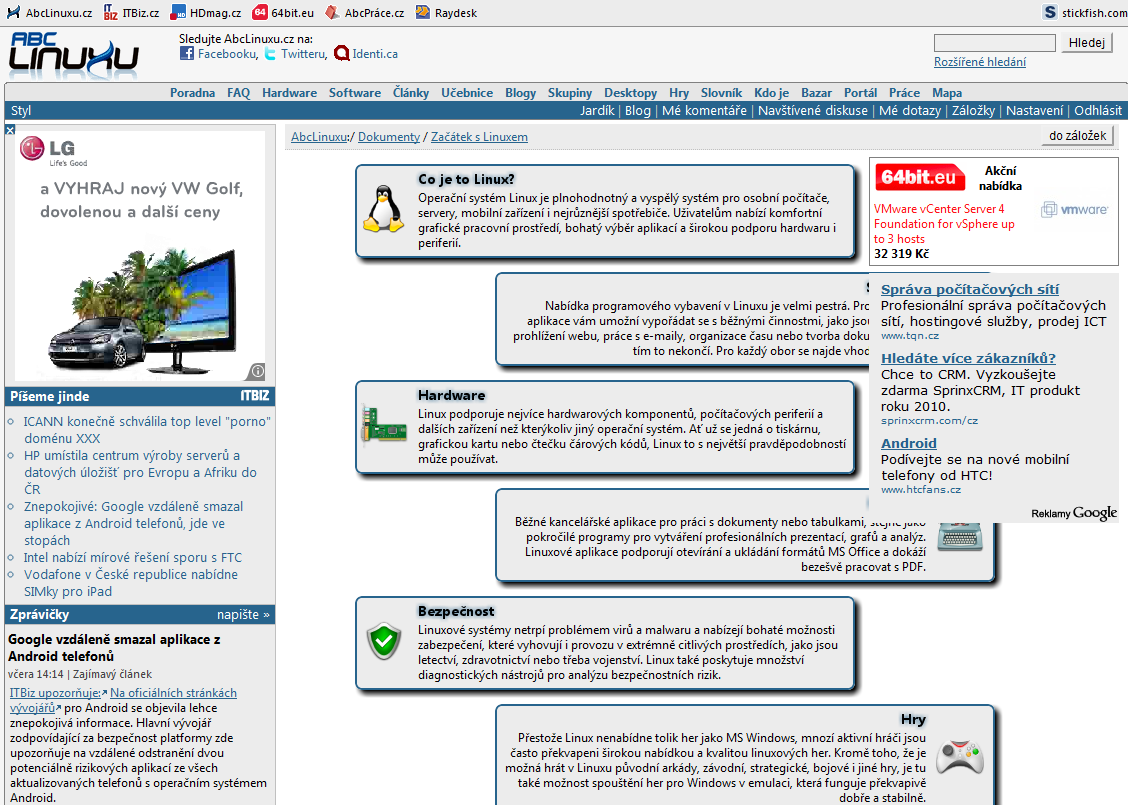Click the typewriter office icon

point(960,537)
